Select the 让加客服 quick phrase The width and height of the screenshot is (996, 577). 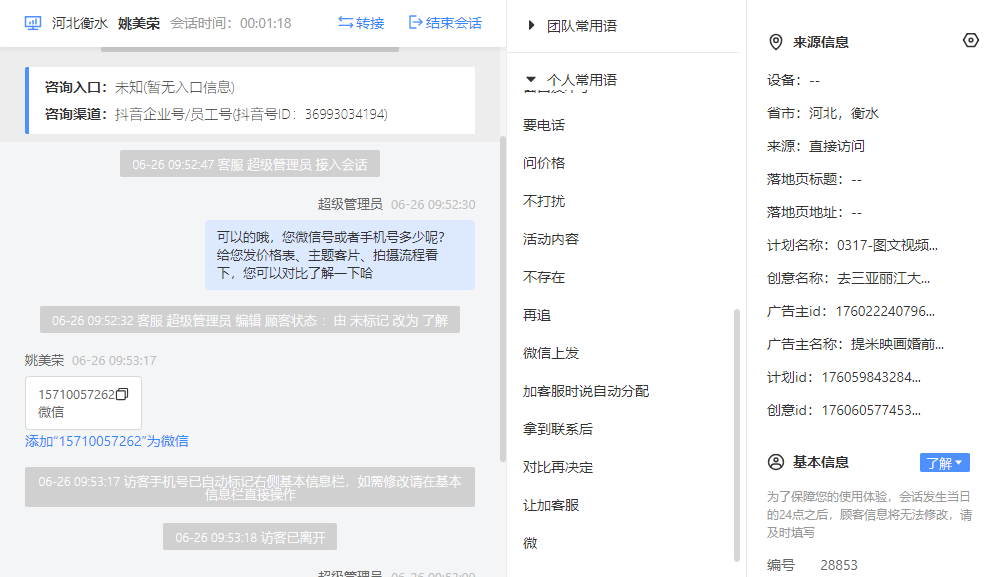pyautogui.click(x=551, y=506)
